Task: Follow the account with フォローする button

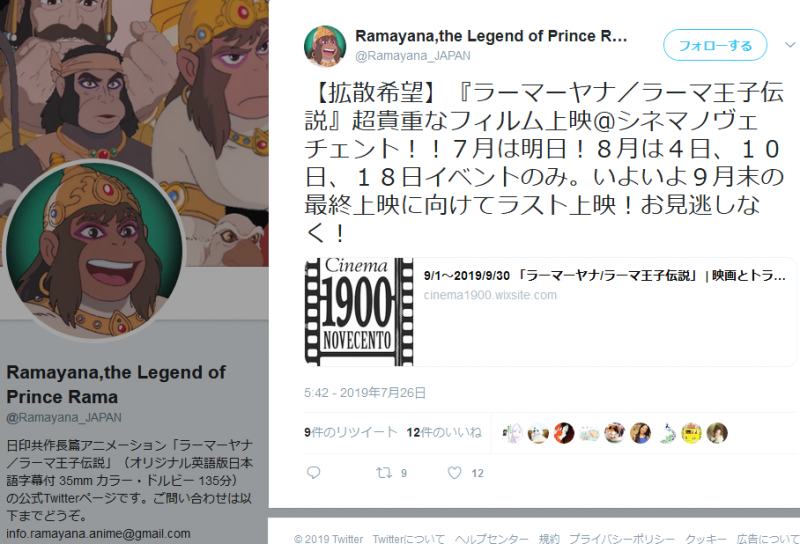Action: pos(715,45)
